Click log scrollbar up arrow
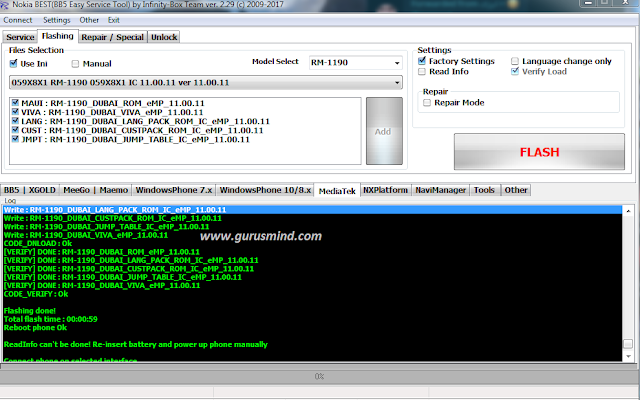Screen dimensions: 640x400 (628, 211)
